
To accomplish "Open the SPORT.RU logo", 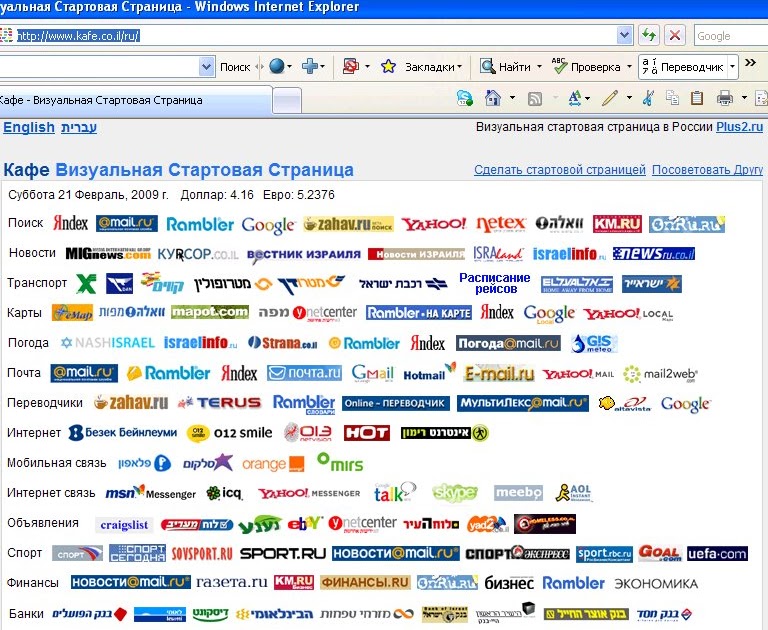I will pyautogui.click(x=283, y=554).
